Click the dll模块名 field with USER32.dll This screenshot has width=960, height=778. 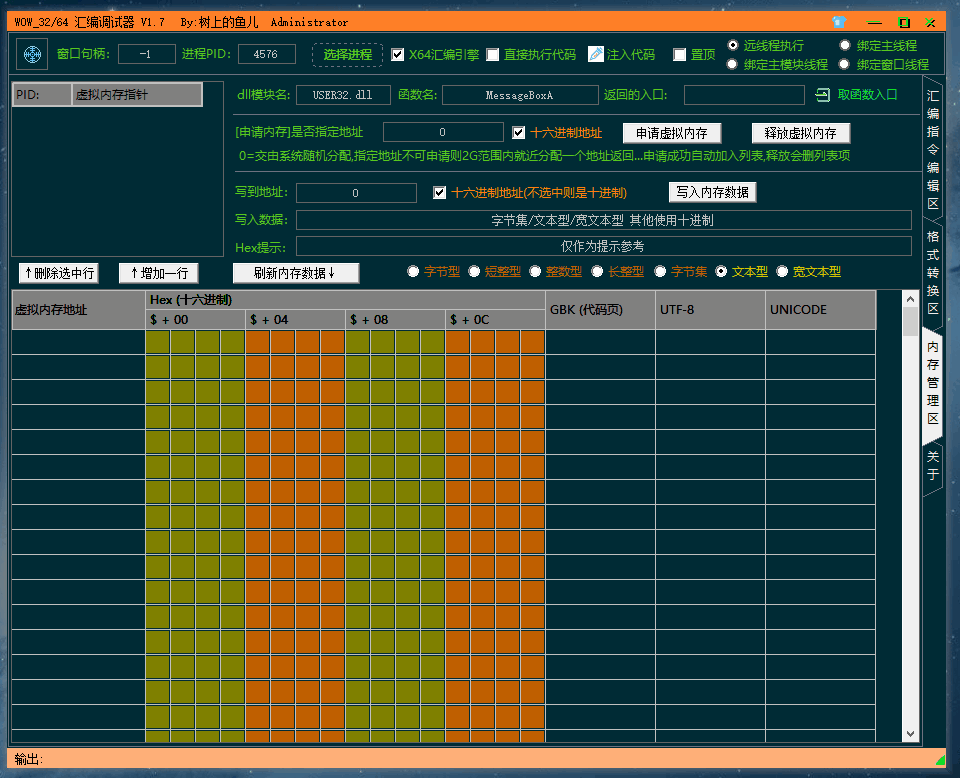343,95
